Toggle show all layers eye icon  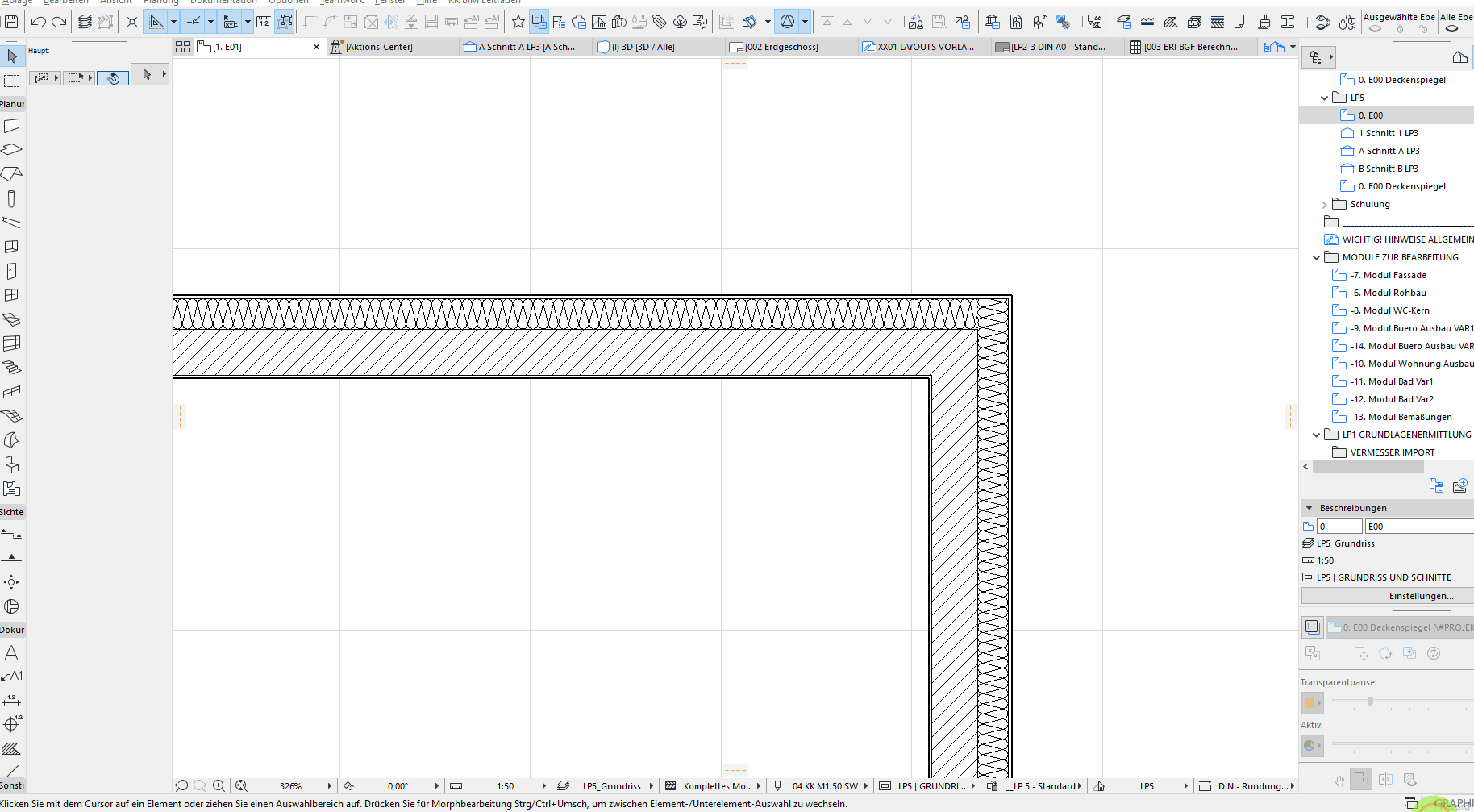[1452, 29]
